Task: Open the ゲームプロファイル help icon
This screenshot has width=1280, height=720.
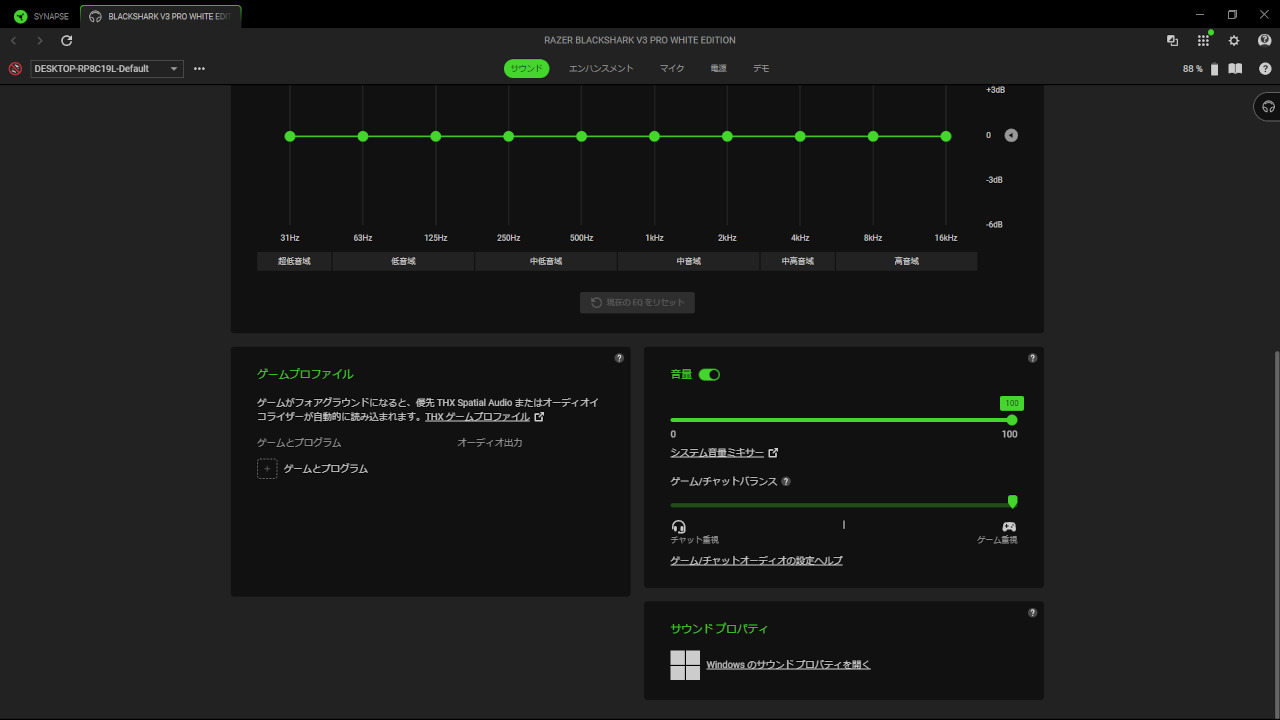Action: point(619,358)
